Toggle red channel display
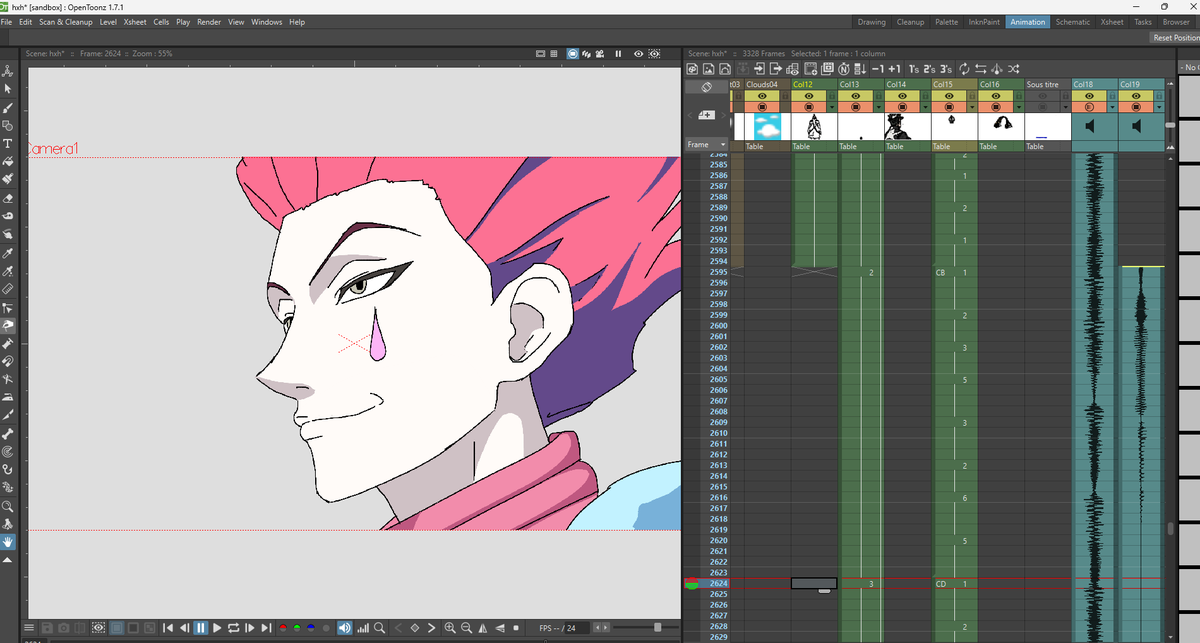The height and width of the screenshot is (643, 1200). click(x=283, y=628)
